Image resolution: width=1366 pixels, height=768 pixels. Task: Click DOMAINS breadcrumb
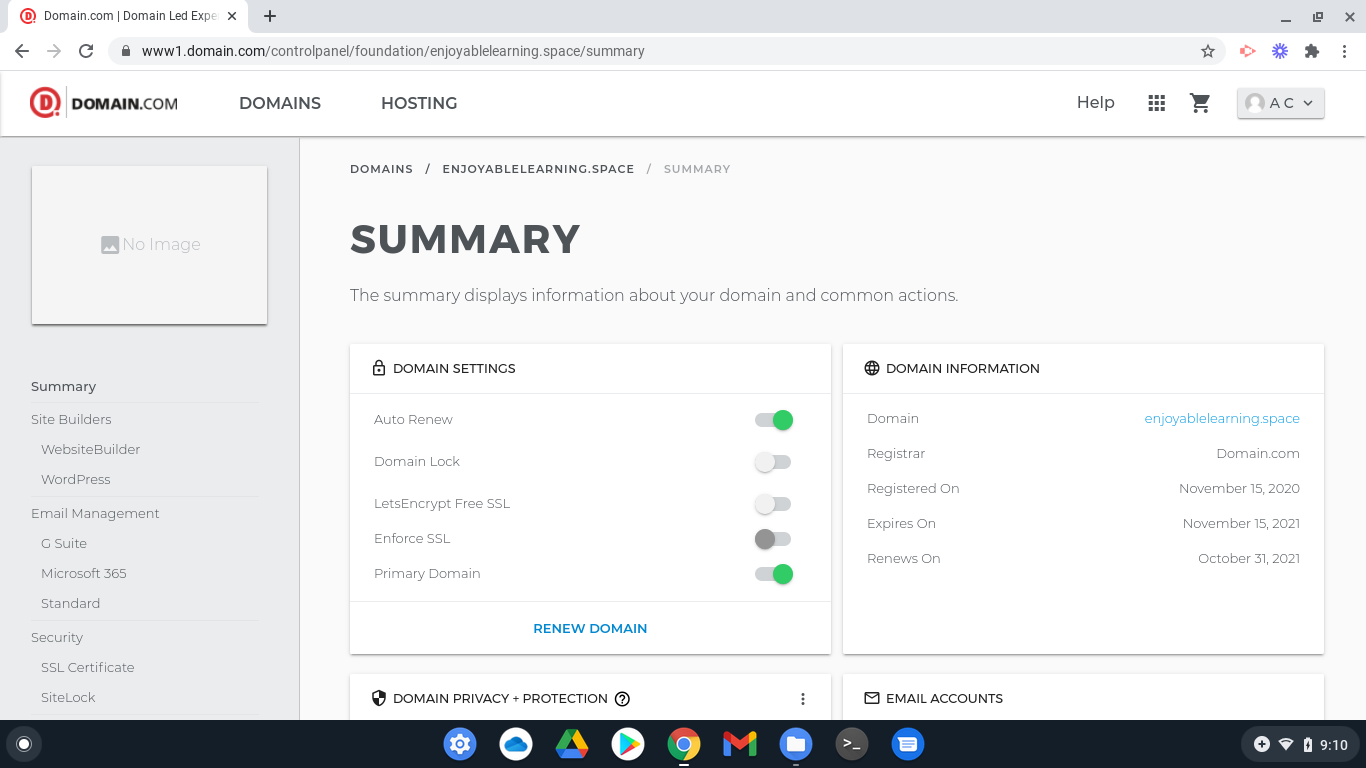pos(381,169)
